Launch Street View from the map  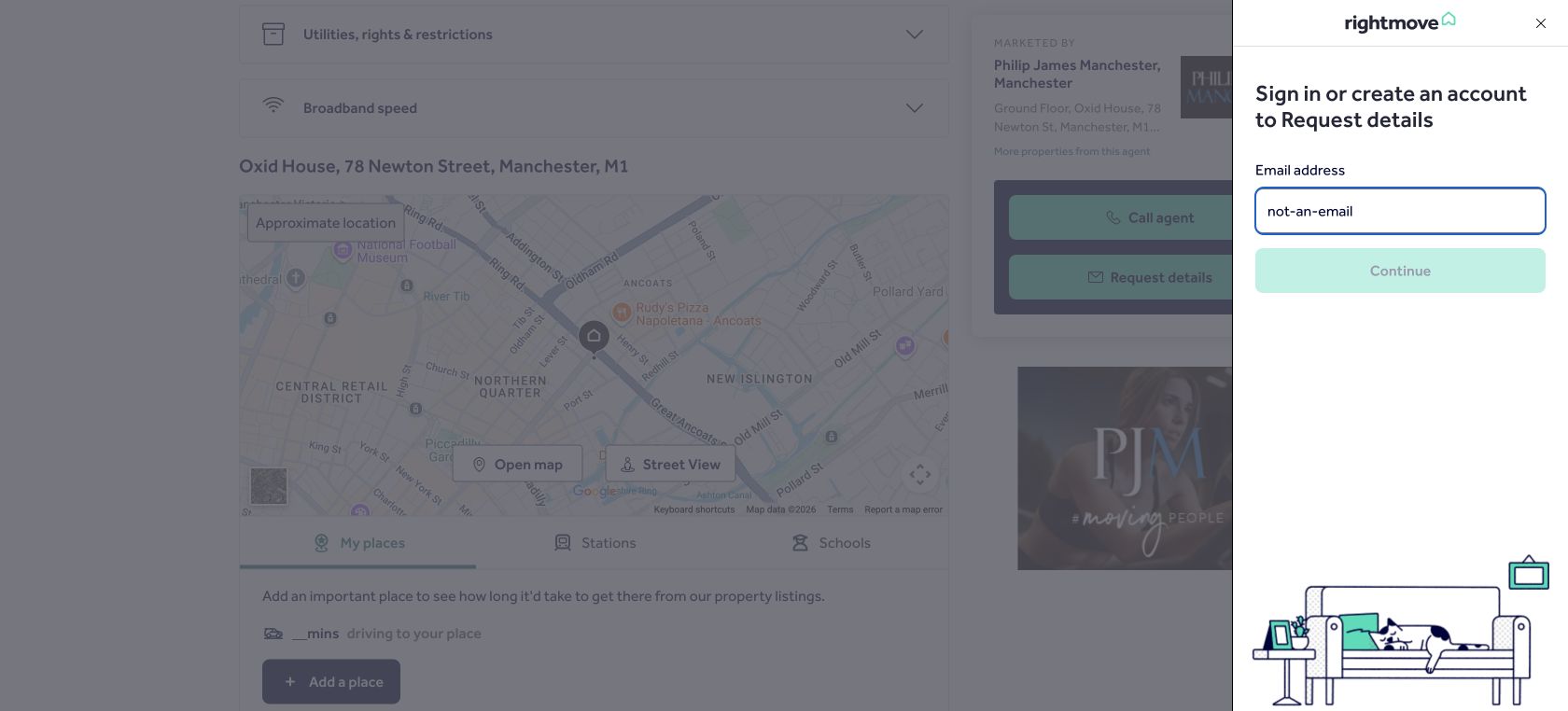click(670, 464)
